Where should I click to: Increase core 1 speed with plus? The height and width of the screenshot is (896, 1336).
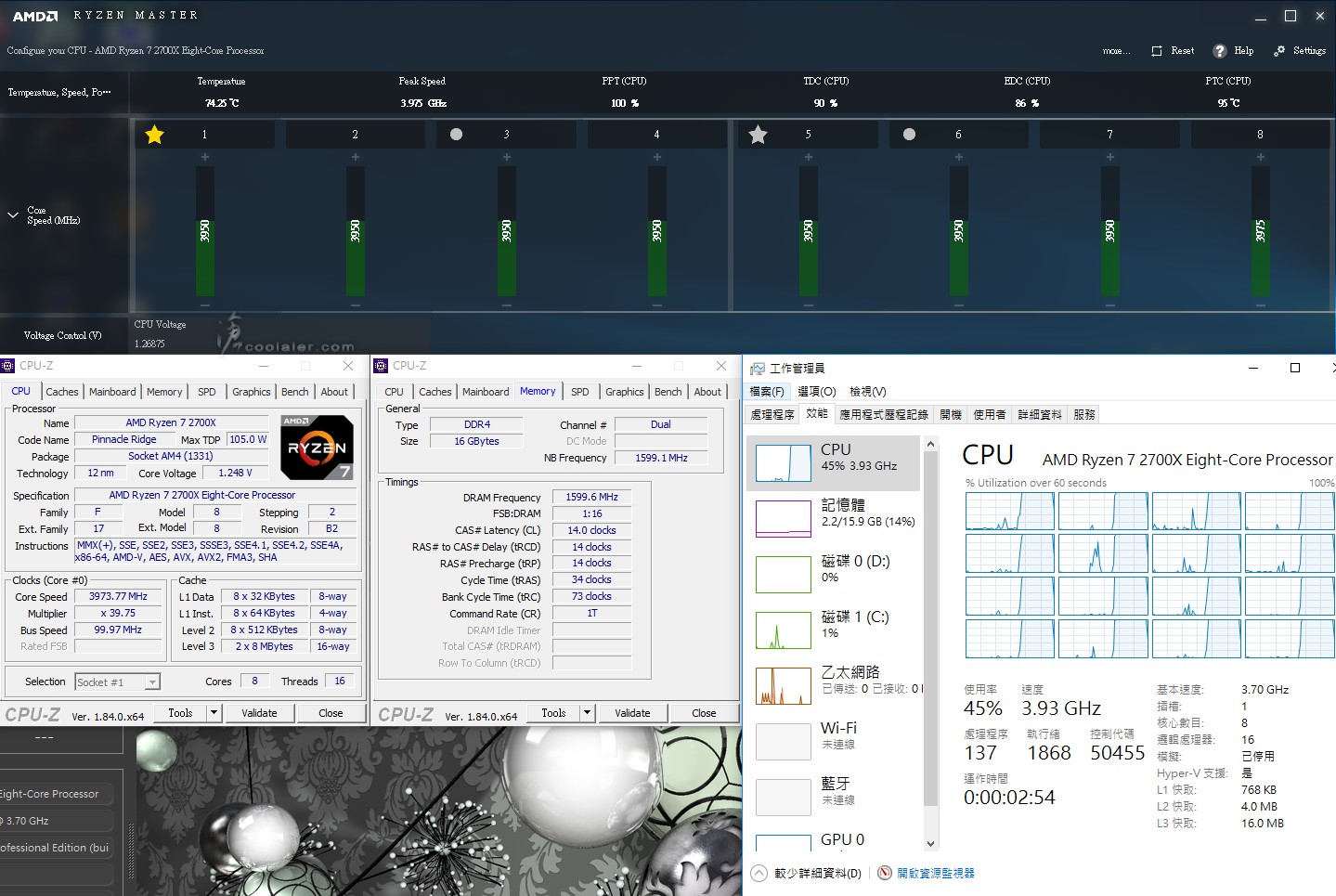tap(204, 157)
